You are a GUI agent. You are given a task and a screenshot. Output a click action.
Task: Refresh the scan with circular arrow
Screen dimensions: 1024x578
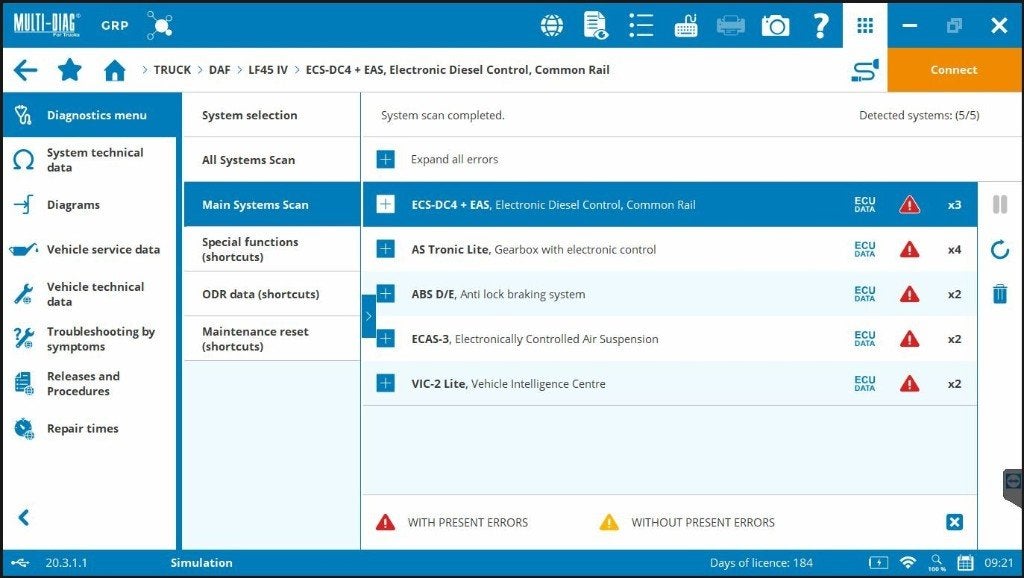pyautogui.click(x=1000, y=249)
